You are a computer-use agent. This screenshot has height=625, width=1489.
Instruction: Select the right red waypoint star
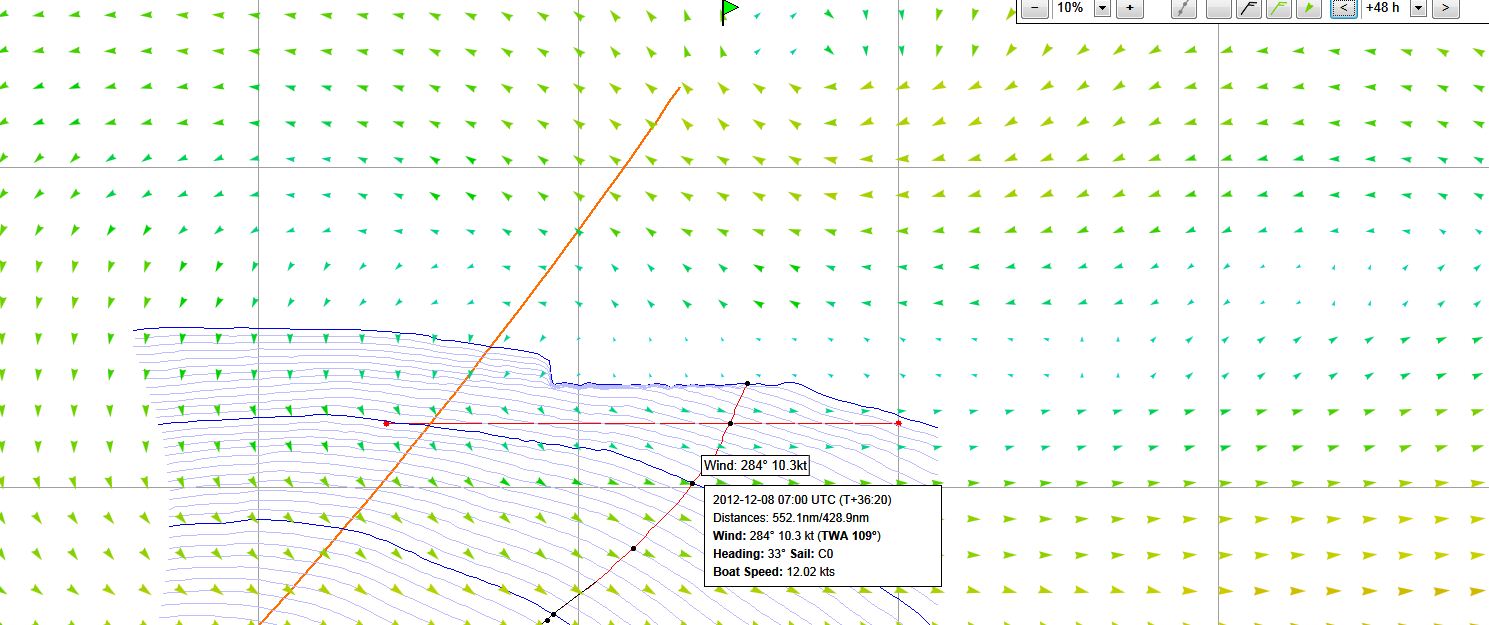tap(898, 423)
